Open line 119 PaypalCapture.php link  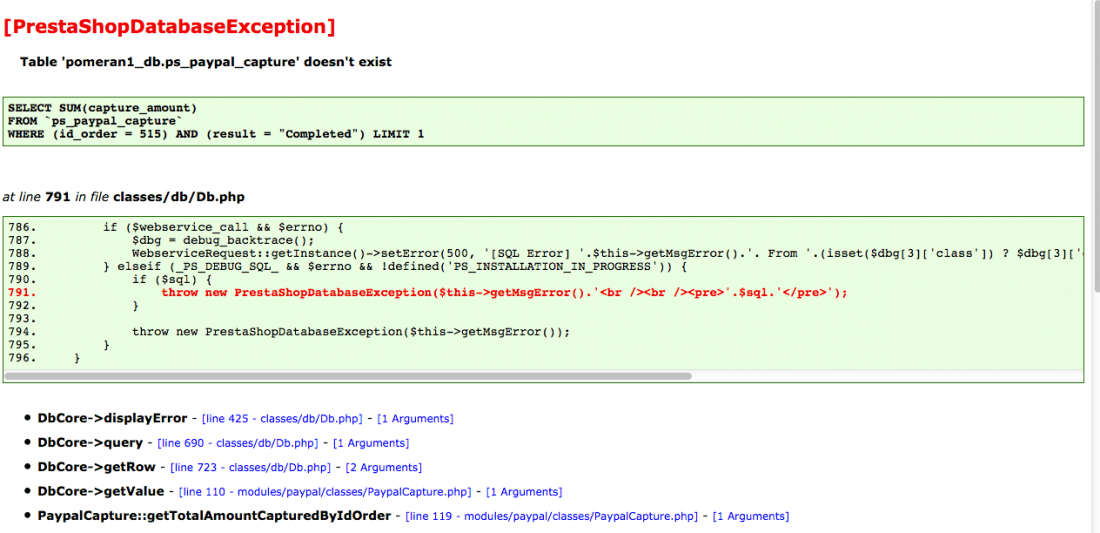pos(551,516)
